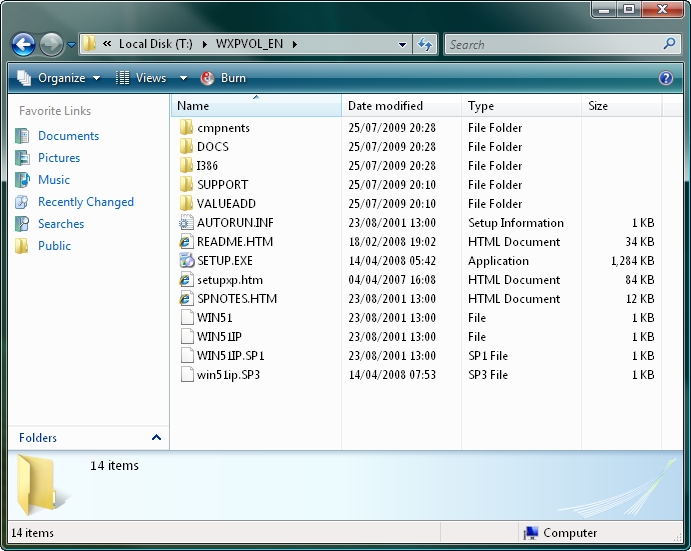The image size is (691, 551).
Task: Sort by the Size column header
Action: tap(621, 105)
